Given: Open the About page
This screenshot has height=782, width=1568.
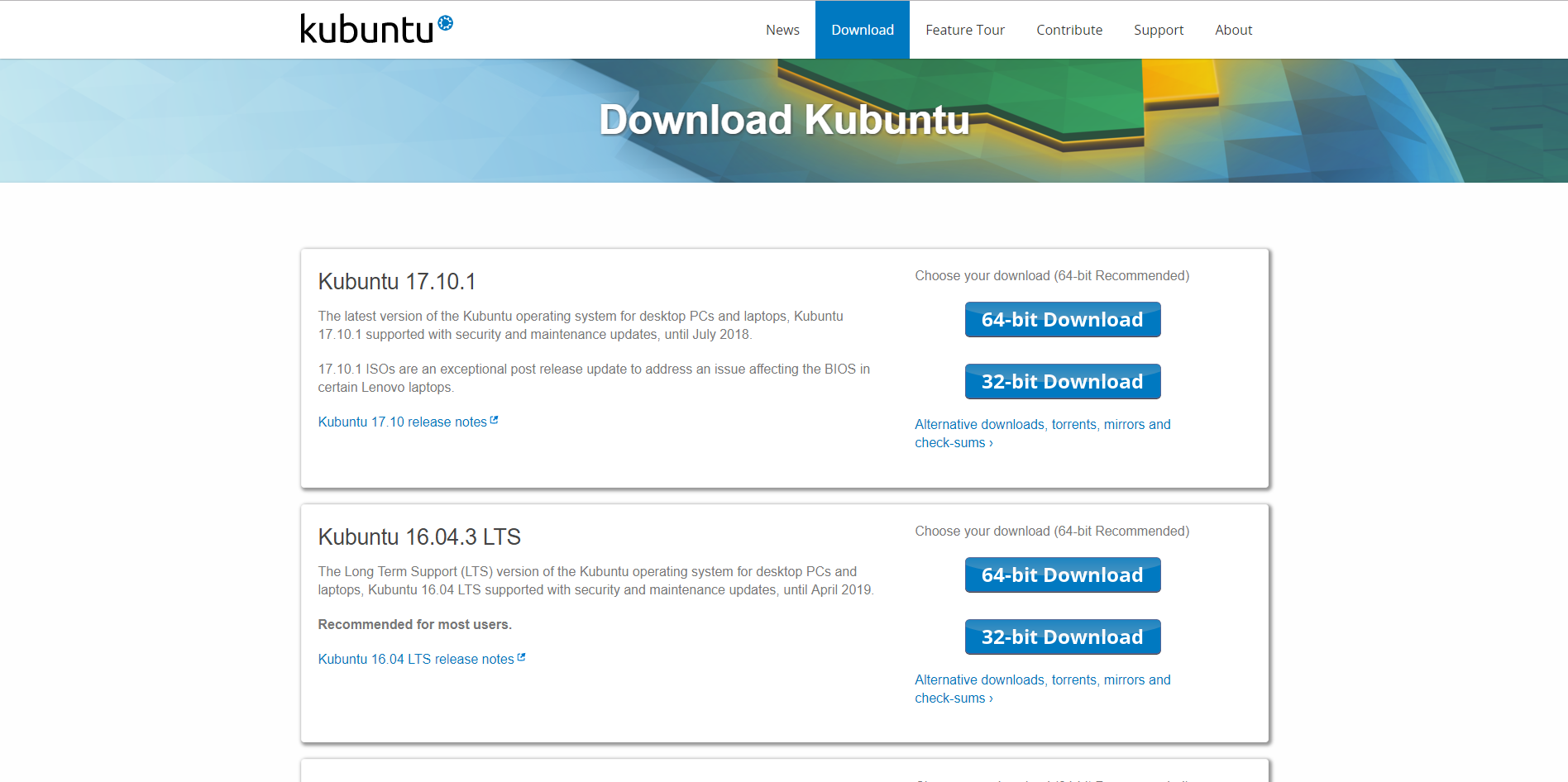Looking at the screenshot, I should coord(1233,30).
